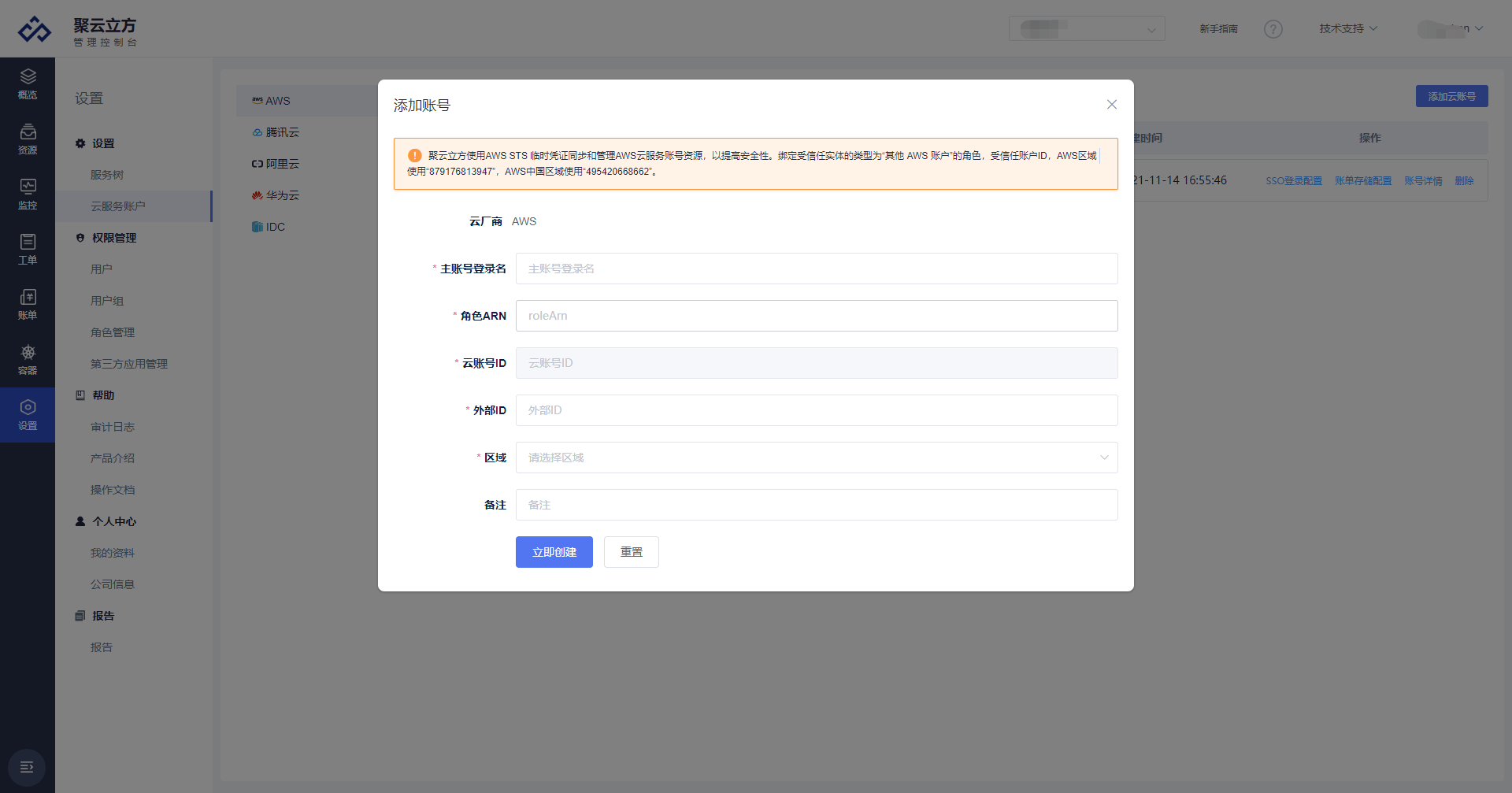Open the 账单 billing sidebar icon
Image resolution: width=1512 pixels, height=793 pixels.
28,304
